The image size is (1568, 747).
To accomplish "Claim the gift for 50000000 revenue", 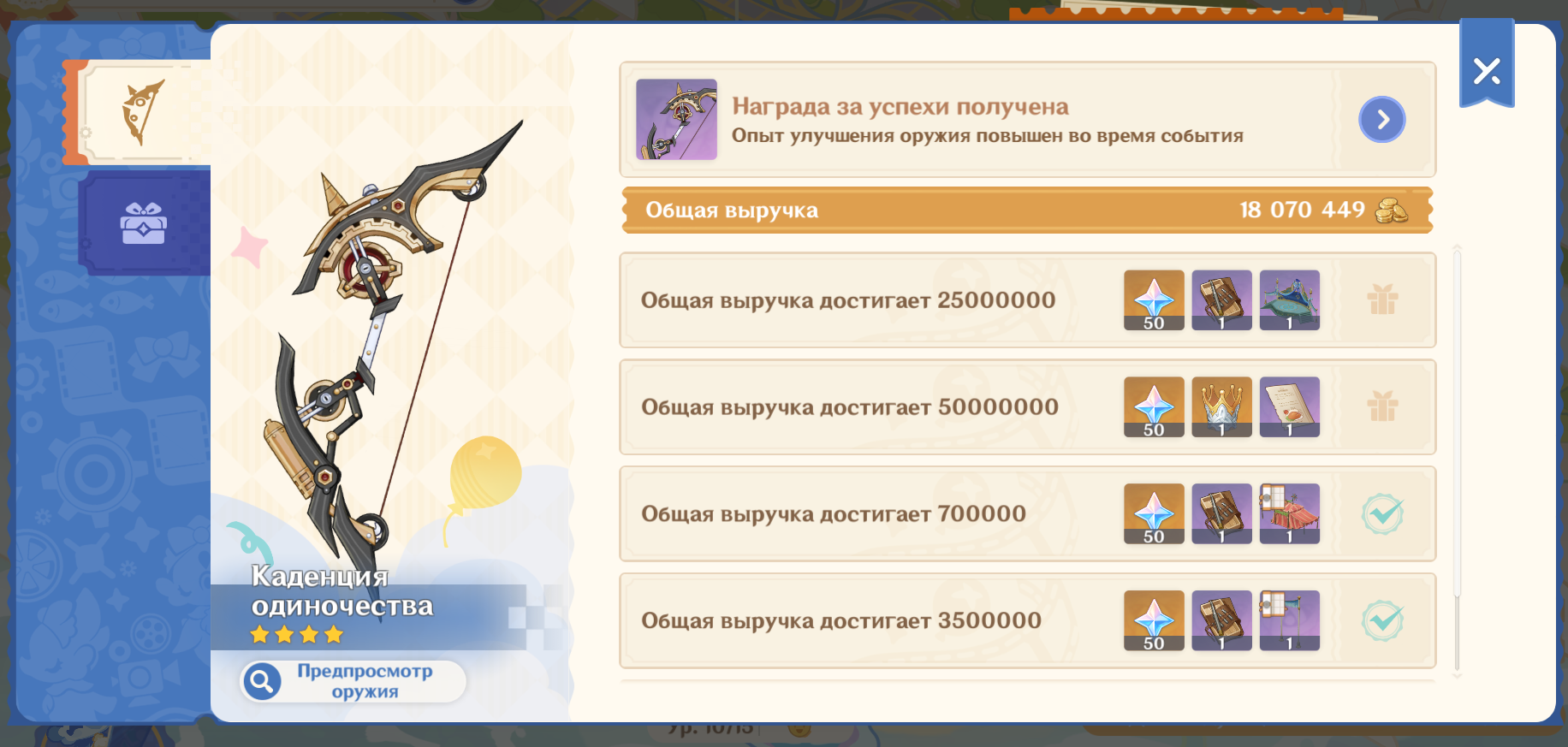I will tap(1382, 407).
